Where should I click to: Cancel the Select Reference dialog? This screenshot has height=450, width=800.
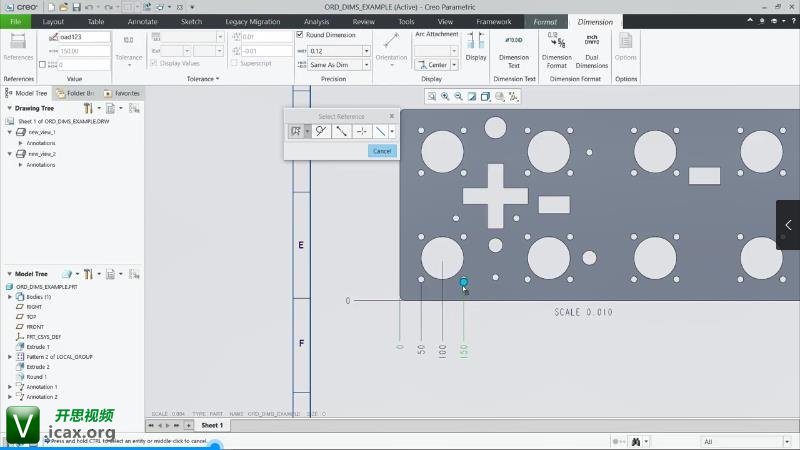381,151
